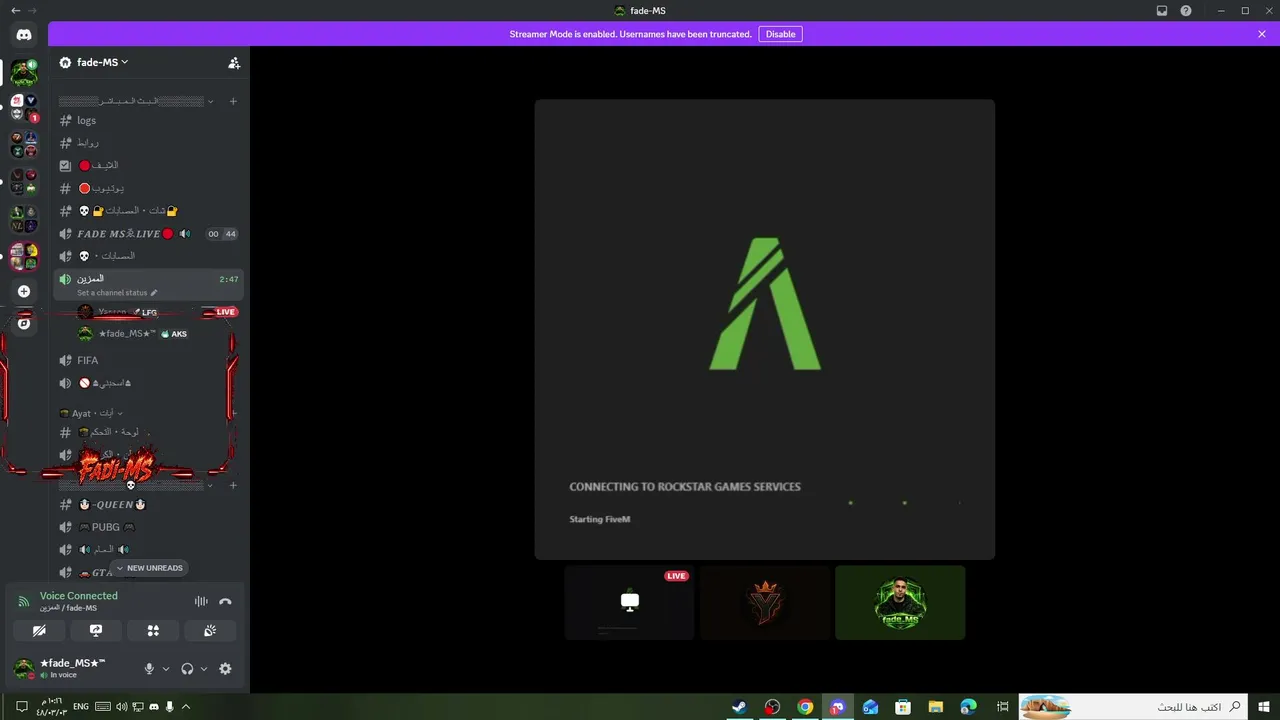Create a channel in the top category

pos(233,101)
